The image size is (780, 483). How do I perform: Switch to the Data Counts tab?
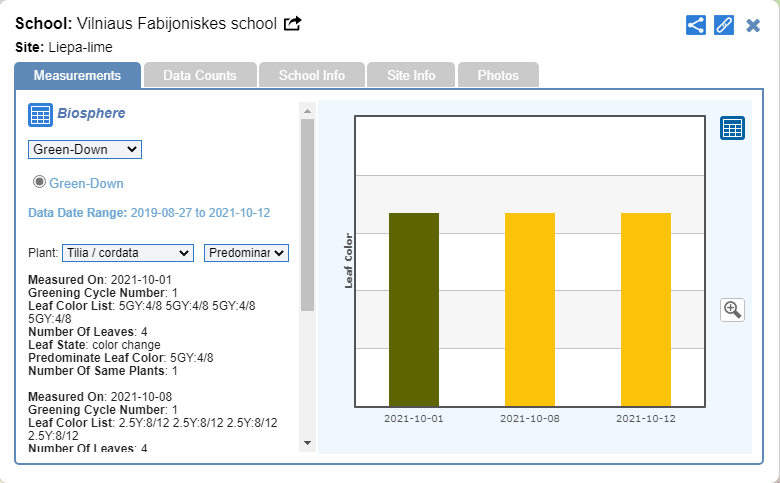(200, 75)
